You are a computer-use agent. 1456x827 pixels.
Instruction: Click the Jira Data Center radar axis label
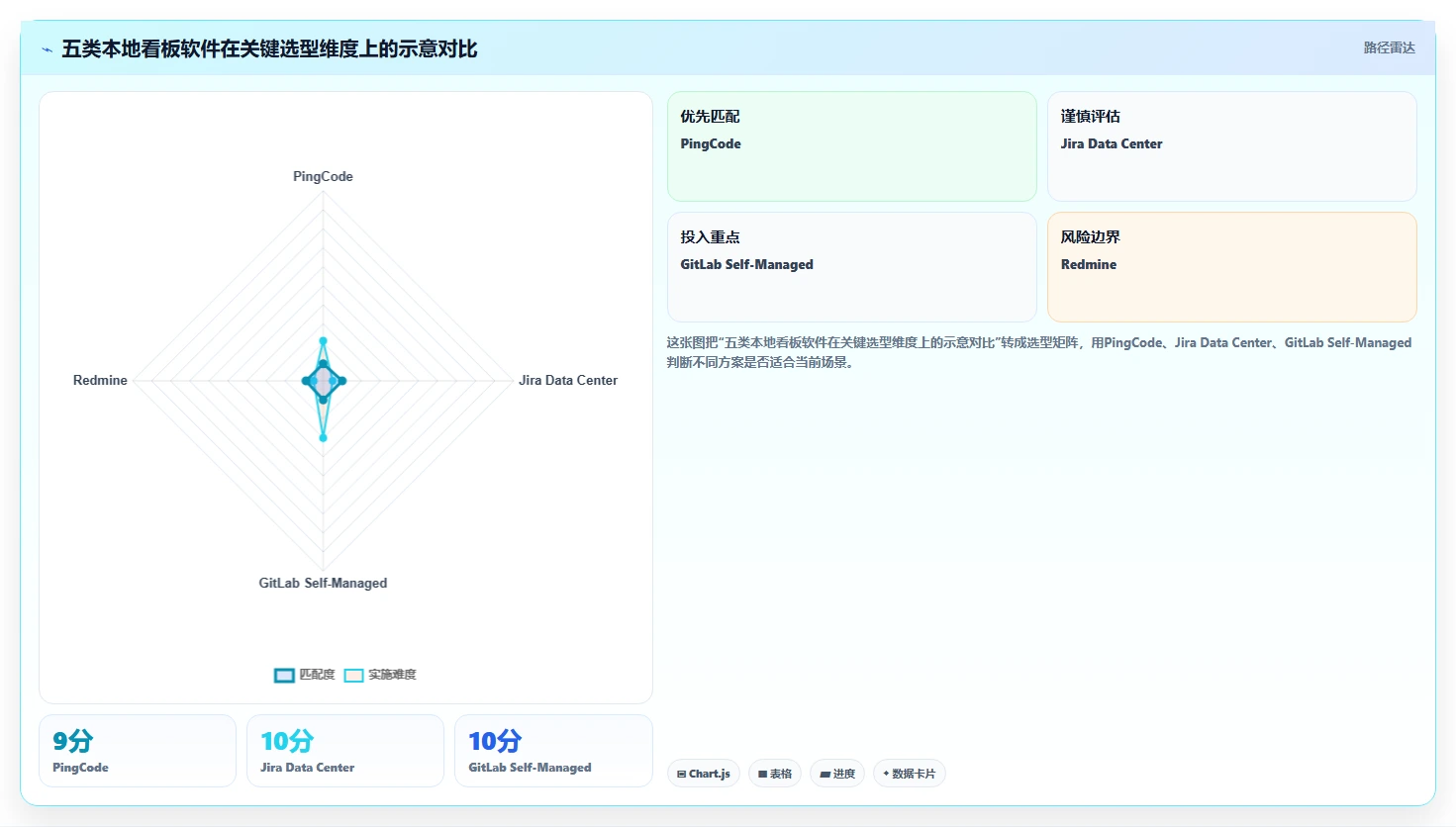click(x=568, y=380)
